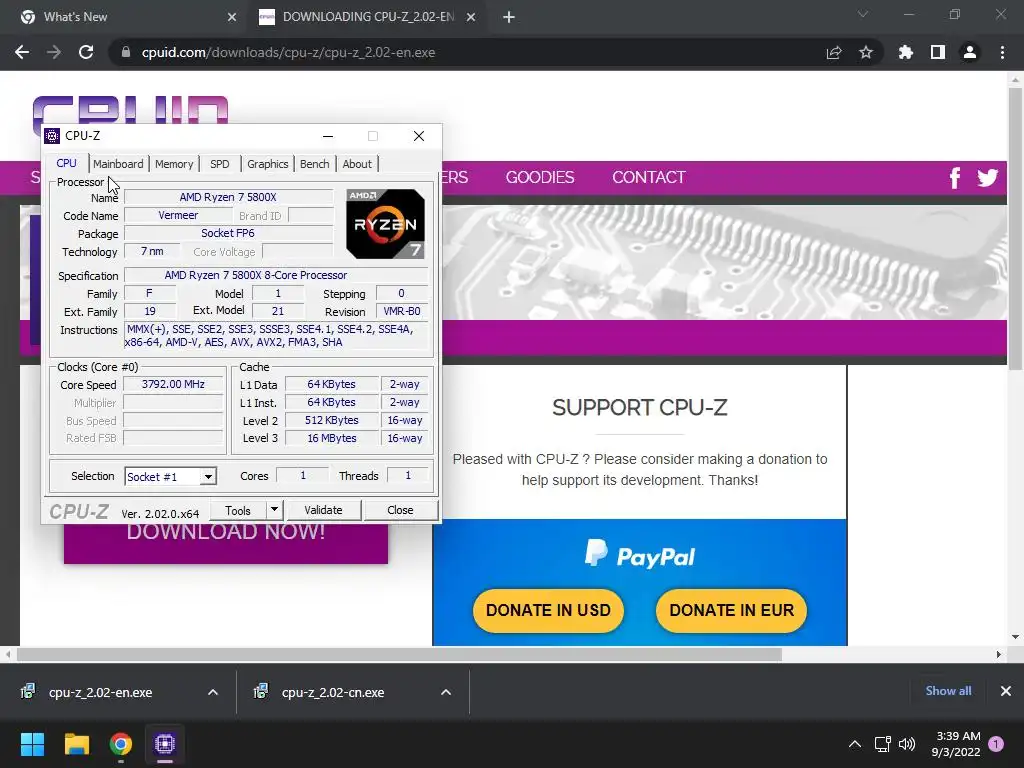The image size is (1024, 768).
Task: Click the page vertical scrollbar thumb
Action: (1015, 227)
